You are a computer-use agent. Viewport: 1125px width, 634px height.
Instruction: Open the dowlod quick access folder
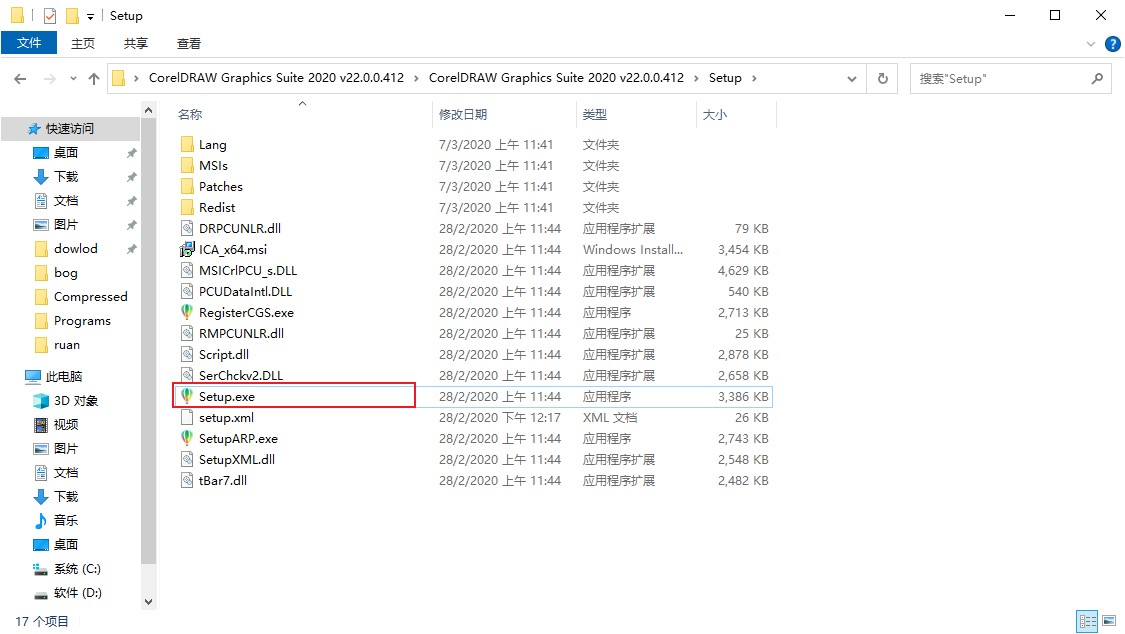(75, 249)
